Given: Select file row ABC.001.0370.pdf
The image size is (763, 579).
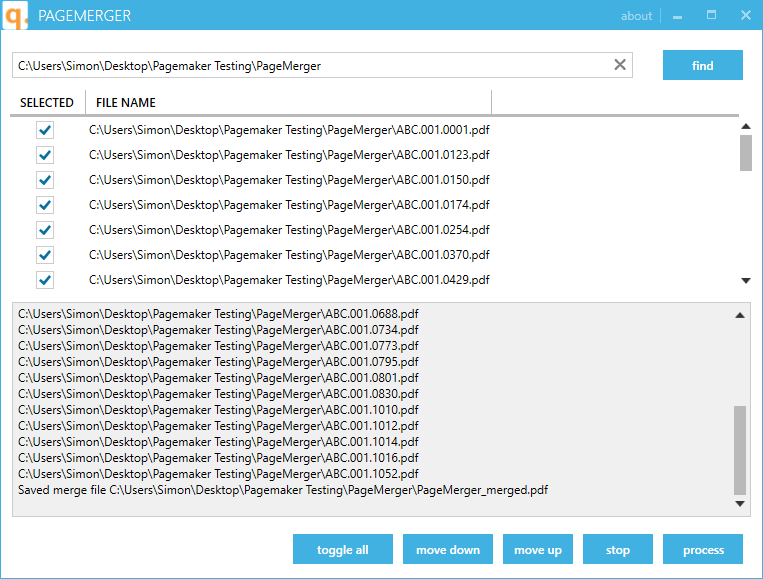Looking at the screenshot, I should point(289,255).
